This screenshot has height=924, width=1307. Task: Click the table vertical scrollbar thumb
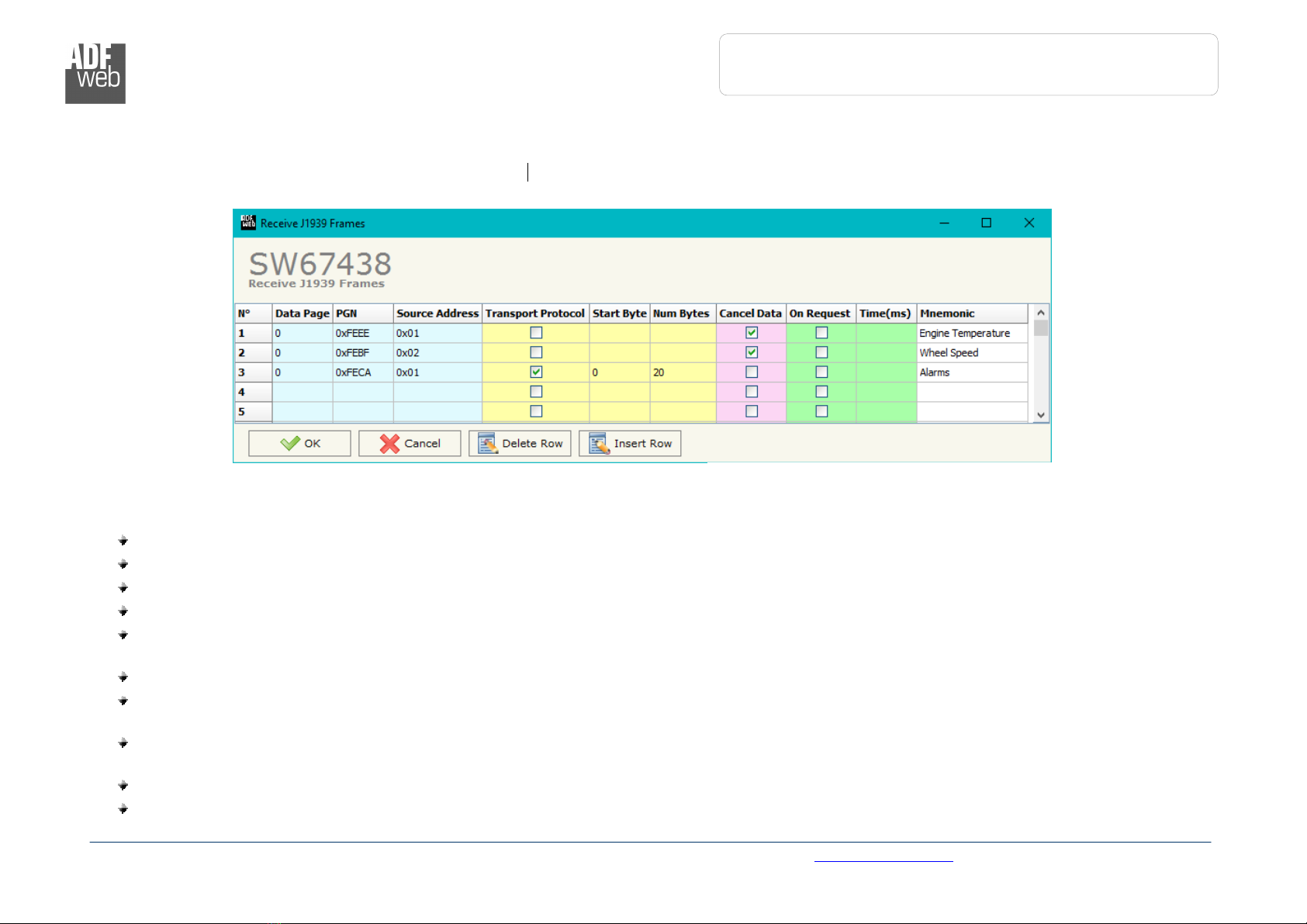tap(1041, 327)
